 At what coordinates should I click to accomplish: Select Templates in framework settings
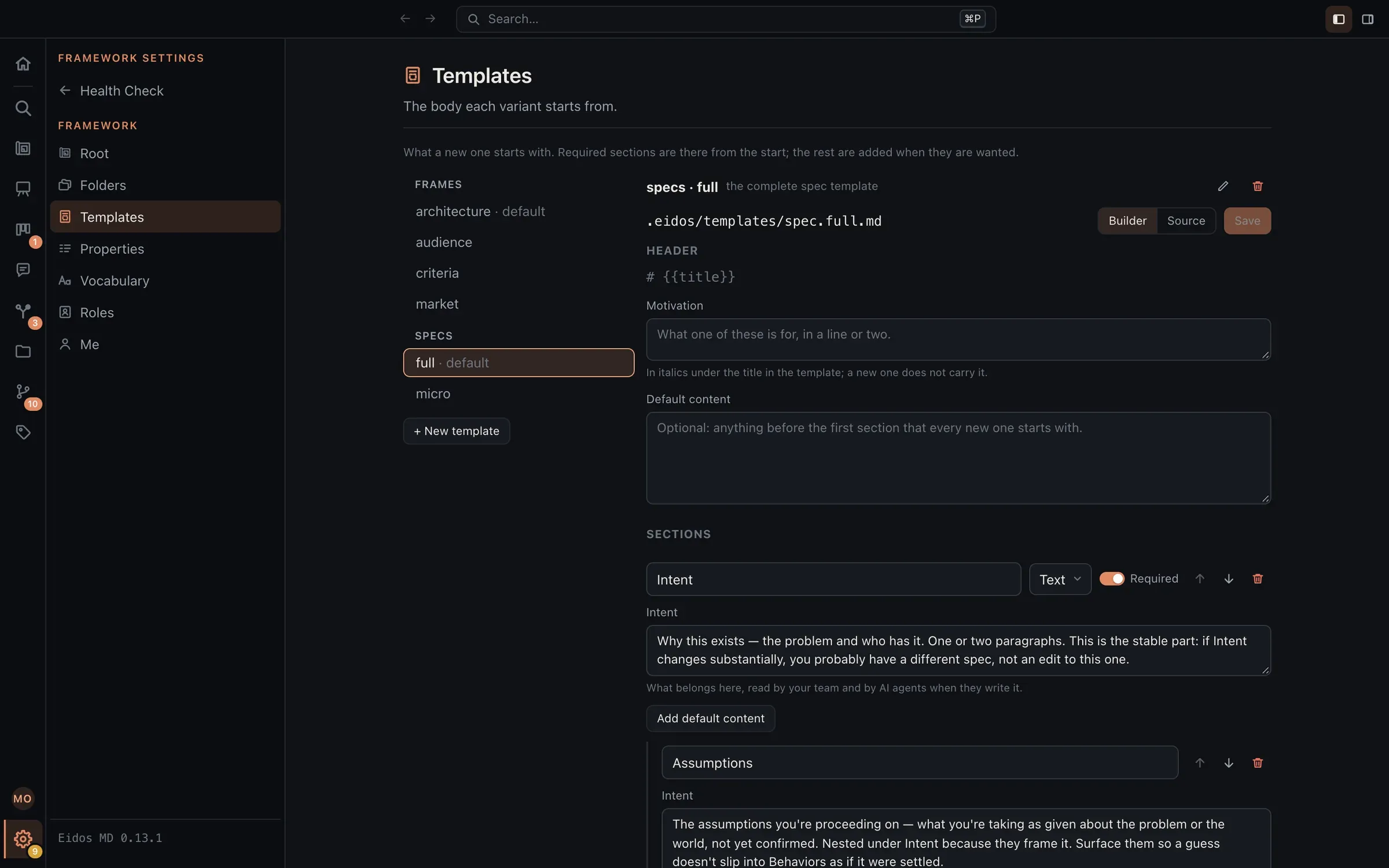coord(165,217)
